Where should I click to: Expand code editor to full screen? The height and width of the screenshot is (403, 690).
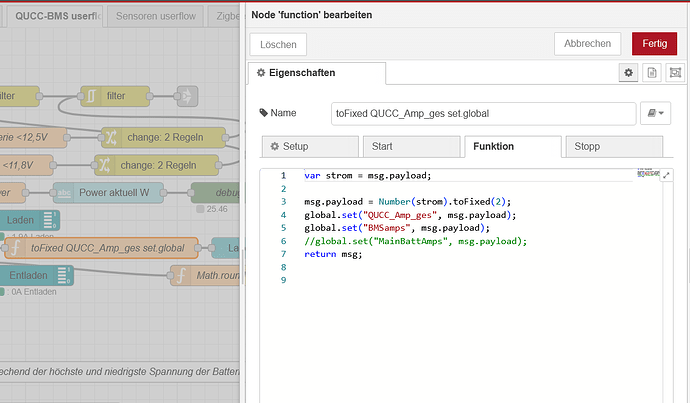[667, 175]
